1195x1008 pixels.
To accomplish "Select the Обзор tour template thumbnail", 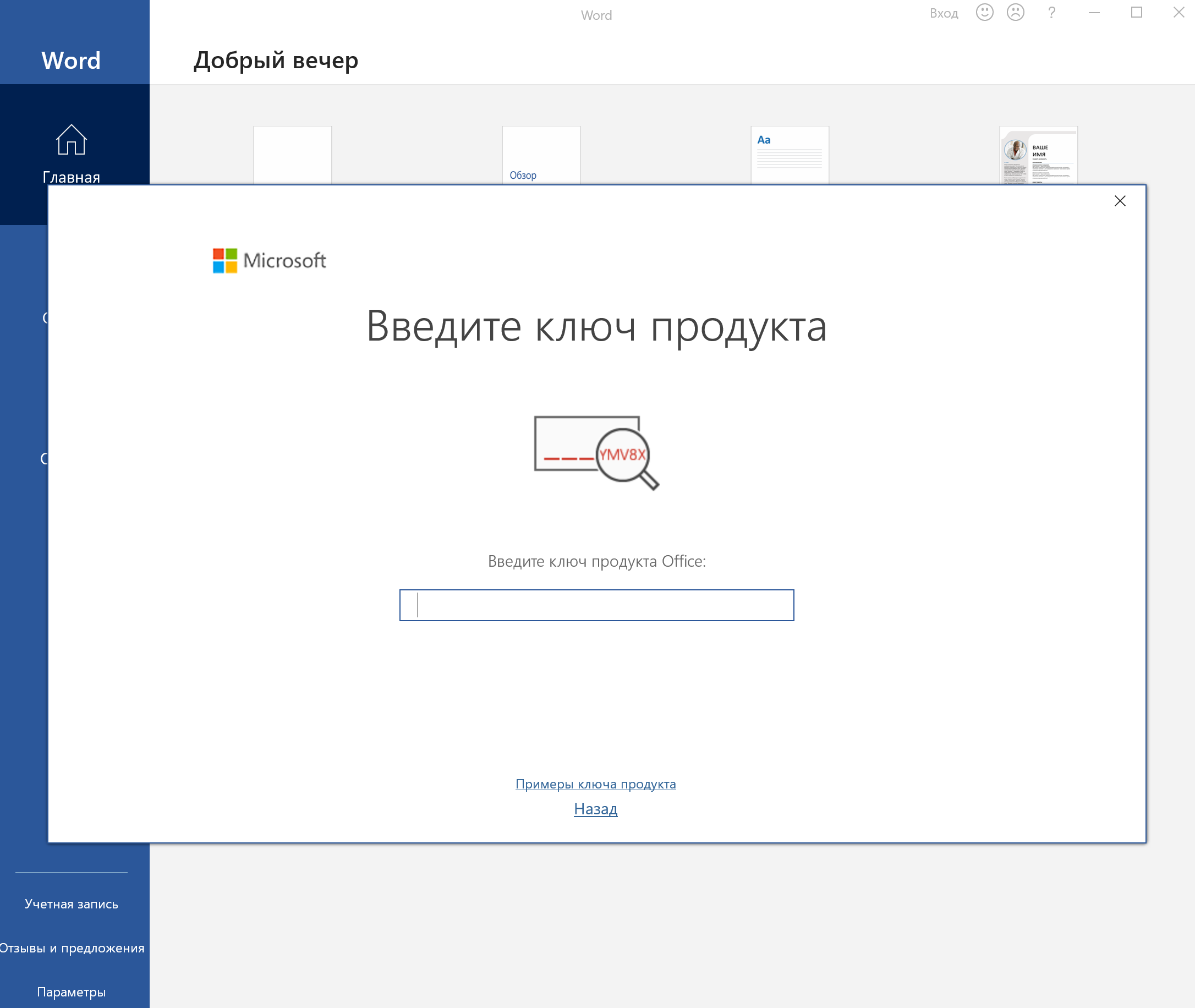I will (x=541, y=155).
